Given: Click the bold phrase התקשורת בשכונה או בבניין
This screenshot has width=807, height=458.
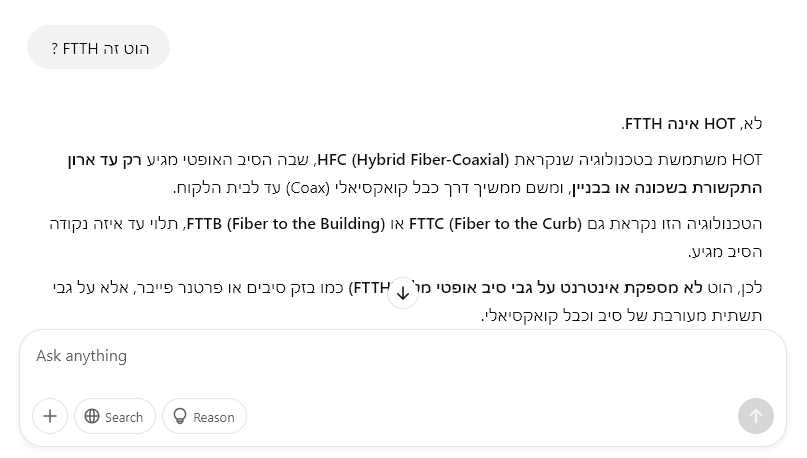Looking at the screenshot, I should click(x=667, y=188).
